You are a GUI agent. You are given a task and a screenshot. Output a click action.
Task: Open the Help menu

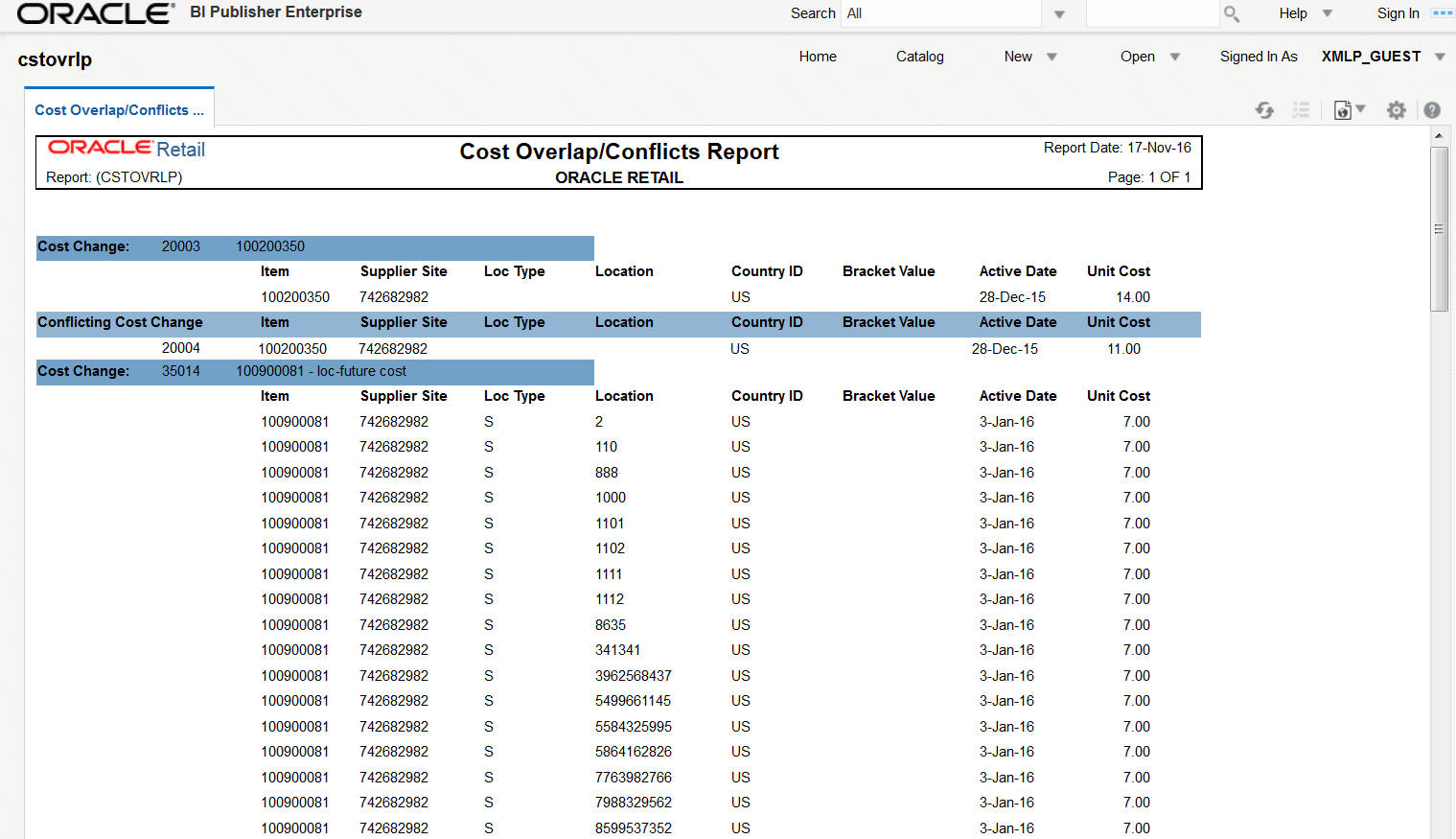tap(1293, 13)
